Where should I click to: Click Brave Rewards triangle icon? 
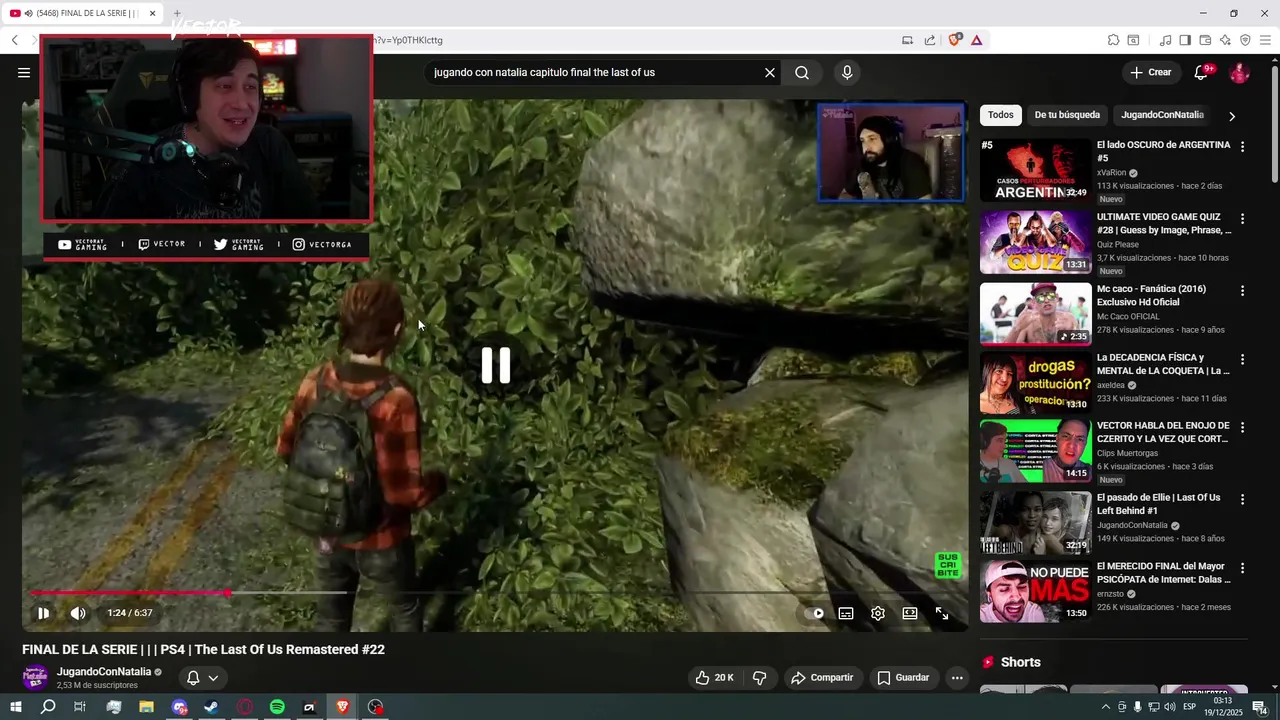pyautogui.click(x=977, y=40)
